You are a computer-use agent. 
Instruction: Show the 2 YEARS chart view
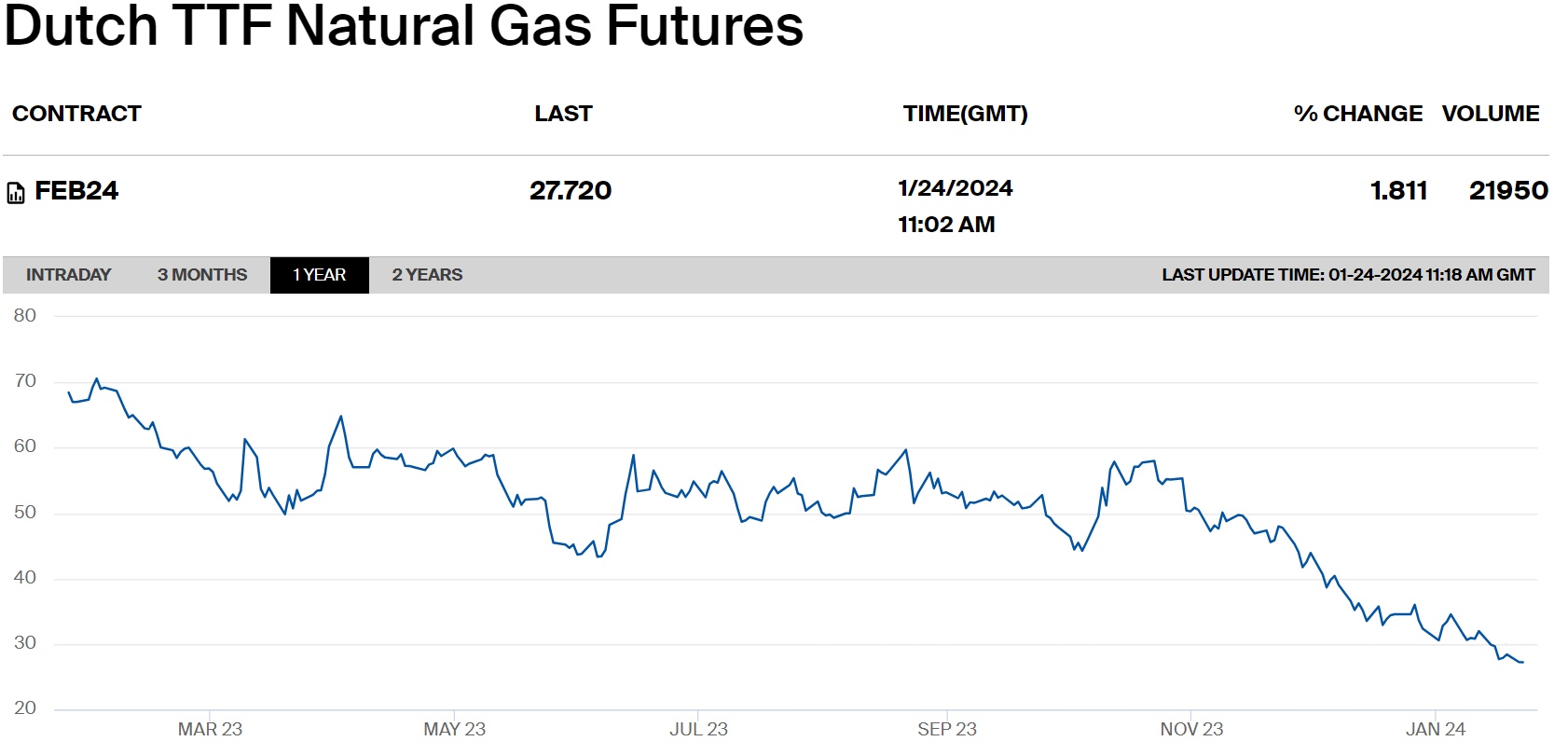pyautogui.click(x=427, y=275)
